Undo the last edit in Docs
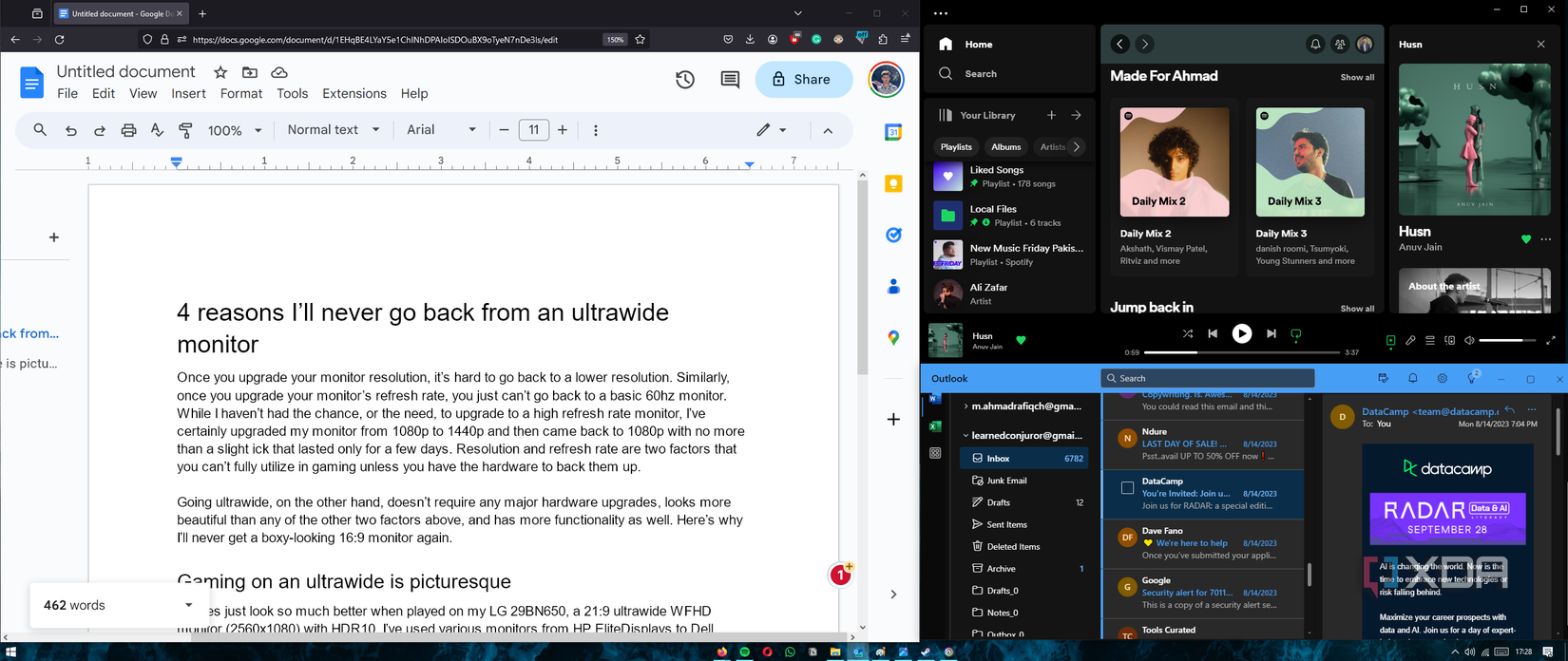This screenshot has width=1568, height=661. point(70,130)
